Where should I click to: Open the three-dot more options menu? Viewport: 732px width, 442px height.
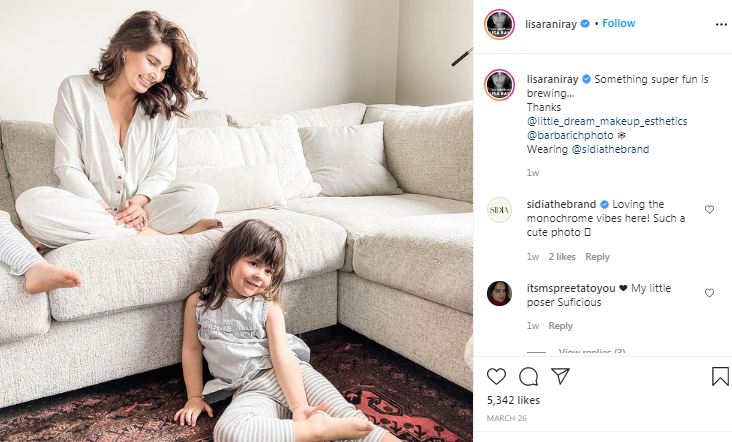[x=721, y=24]
